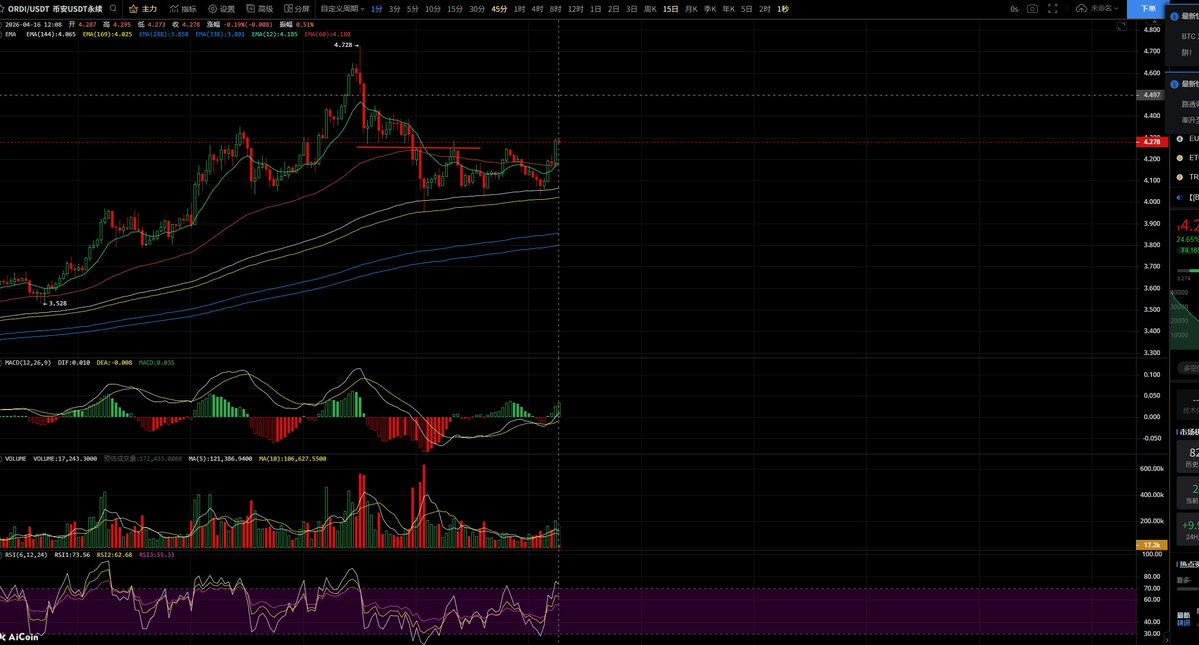Click the AiCoin logo
This screenshot has height=645, width=1199.
20,637
